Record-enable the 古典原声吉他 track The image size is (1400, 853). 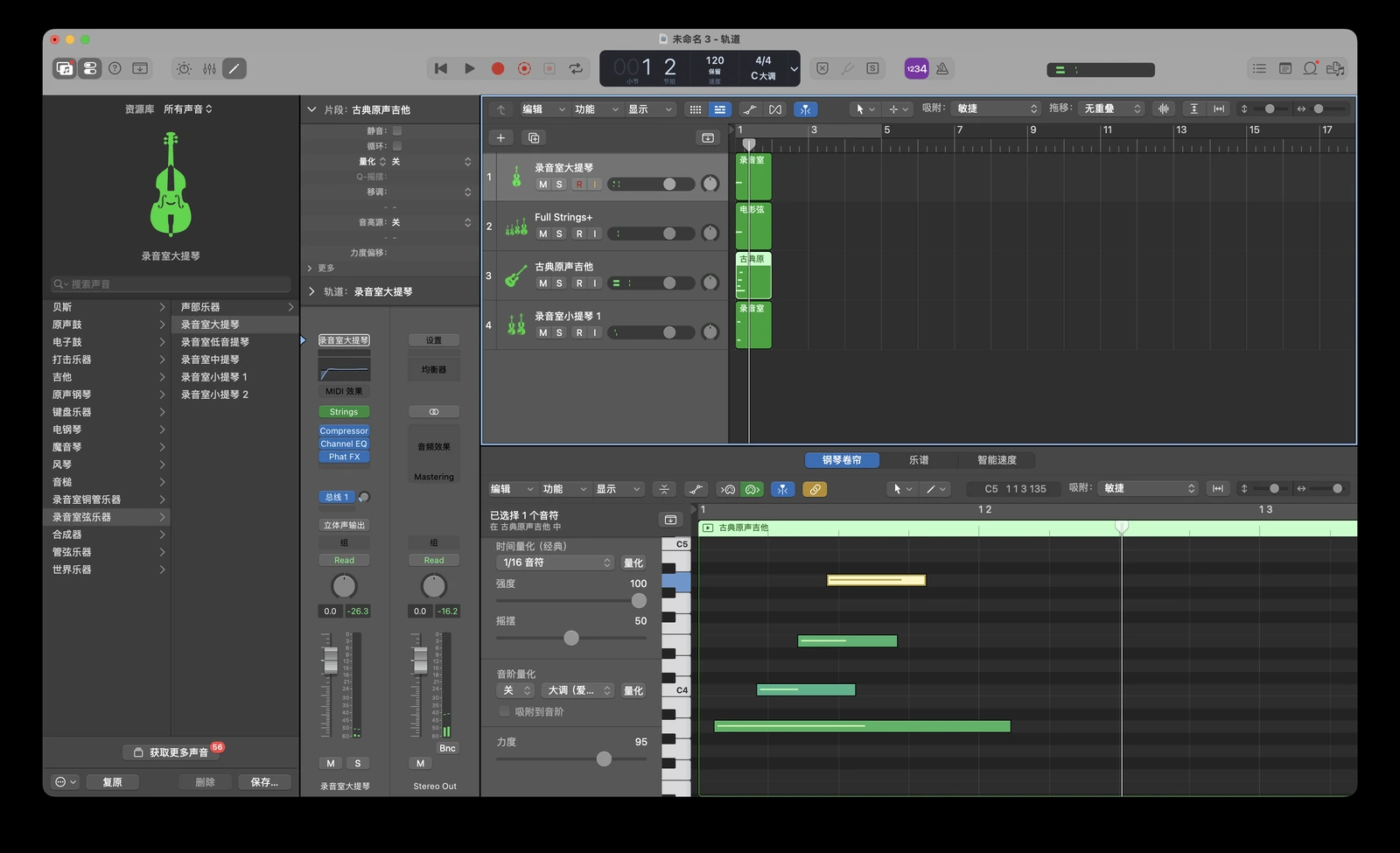coord(578,283)
